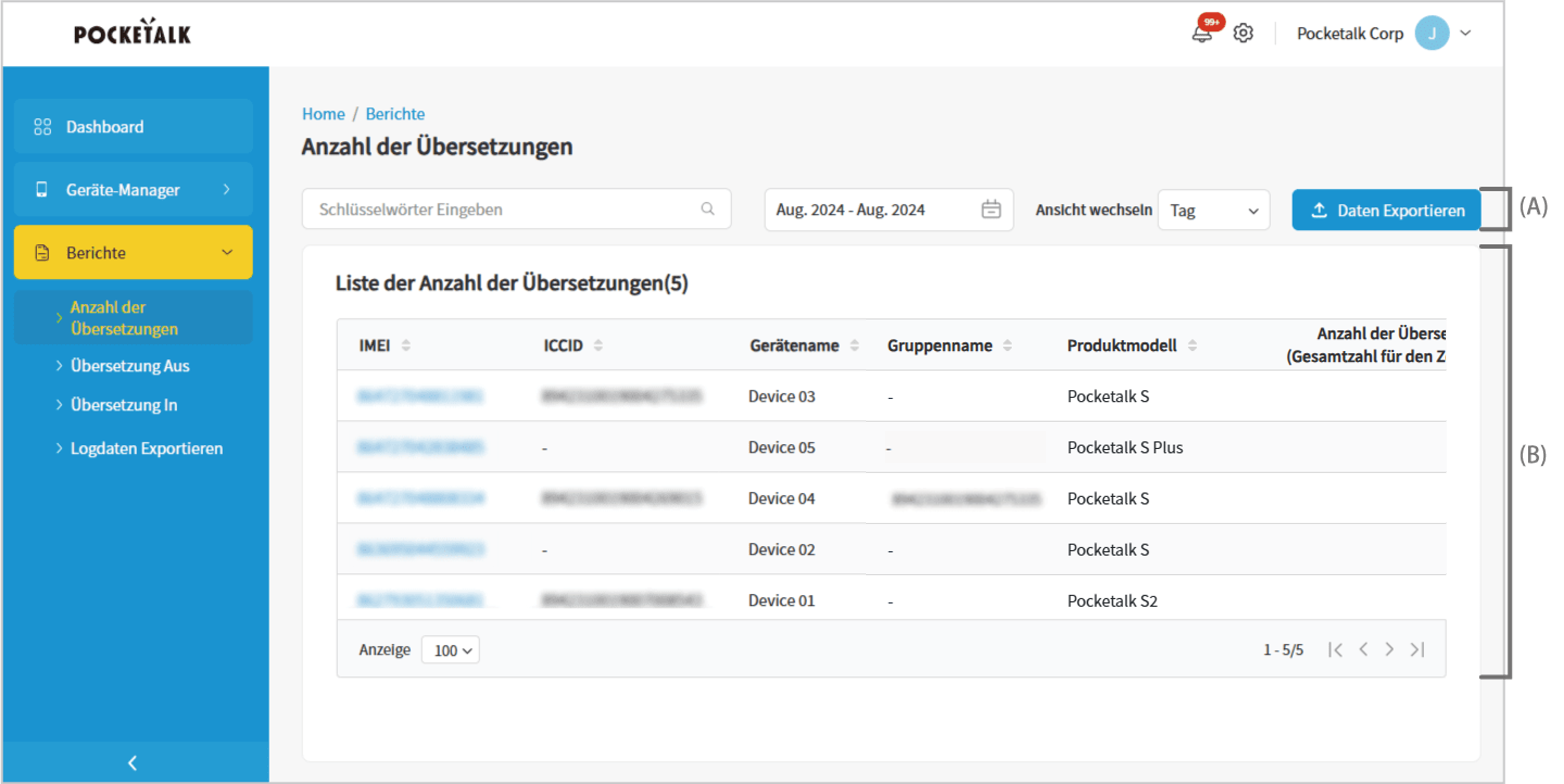This screenshot has height=784, width=1564.
Task: Sort by Gruppenname column
Action: 1007,345
